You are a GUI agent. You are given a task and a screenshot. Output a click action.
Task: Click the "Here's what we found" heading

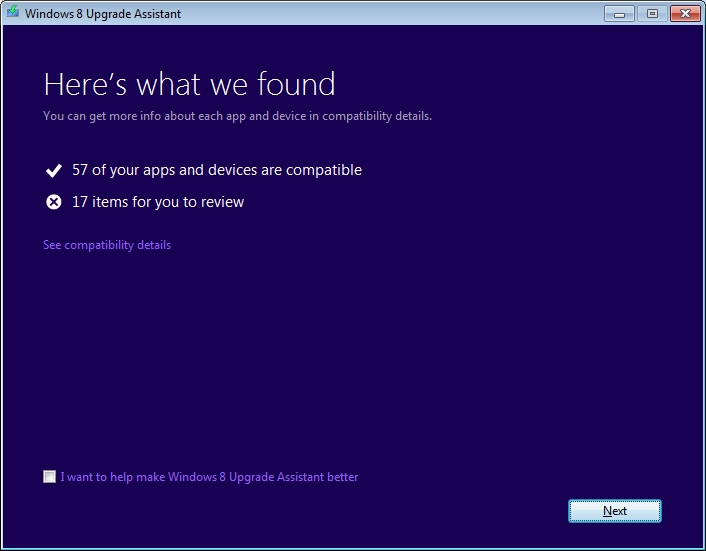(190, 84)
